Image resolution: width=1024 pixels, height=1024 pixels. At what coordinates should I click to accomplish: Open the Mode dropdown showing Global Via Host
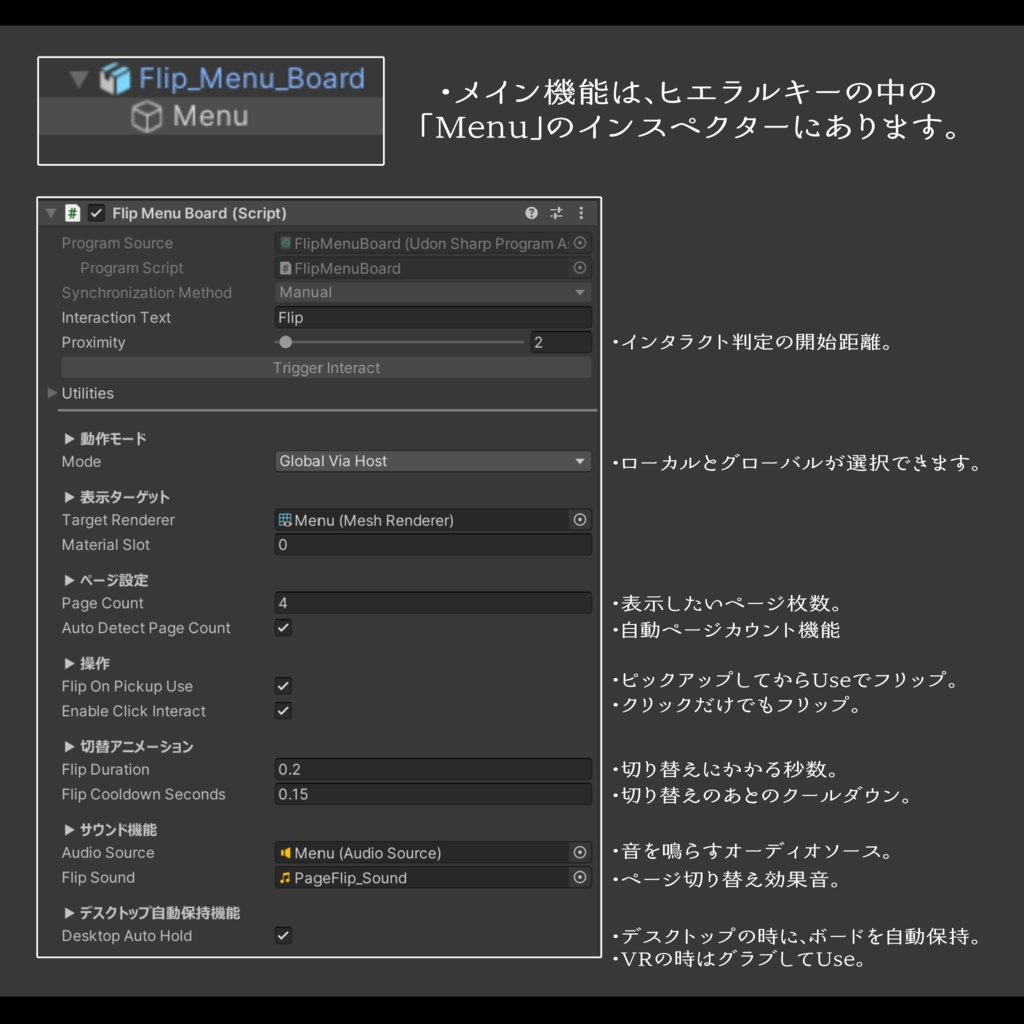tap(432, 461)
